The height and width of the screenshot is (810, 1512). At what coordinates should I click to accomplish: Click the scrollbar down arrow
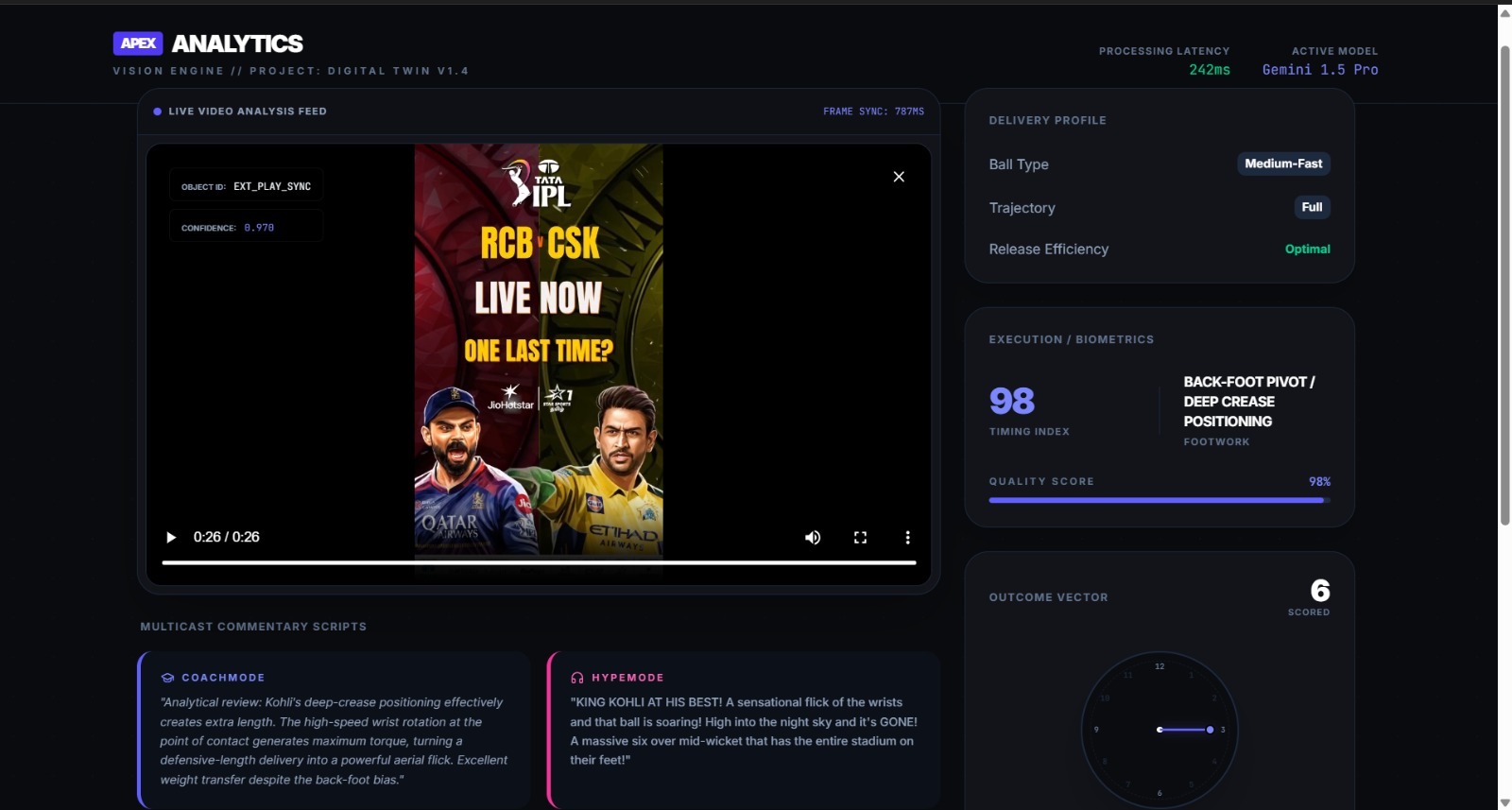[1504, 802]
